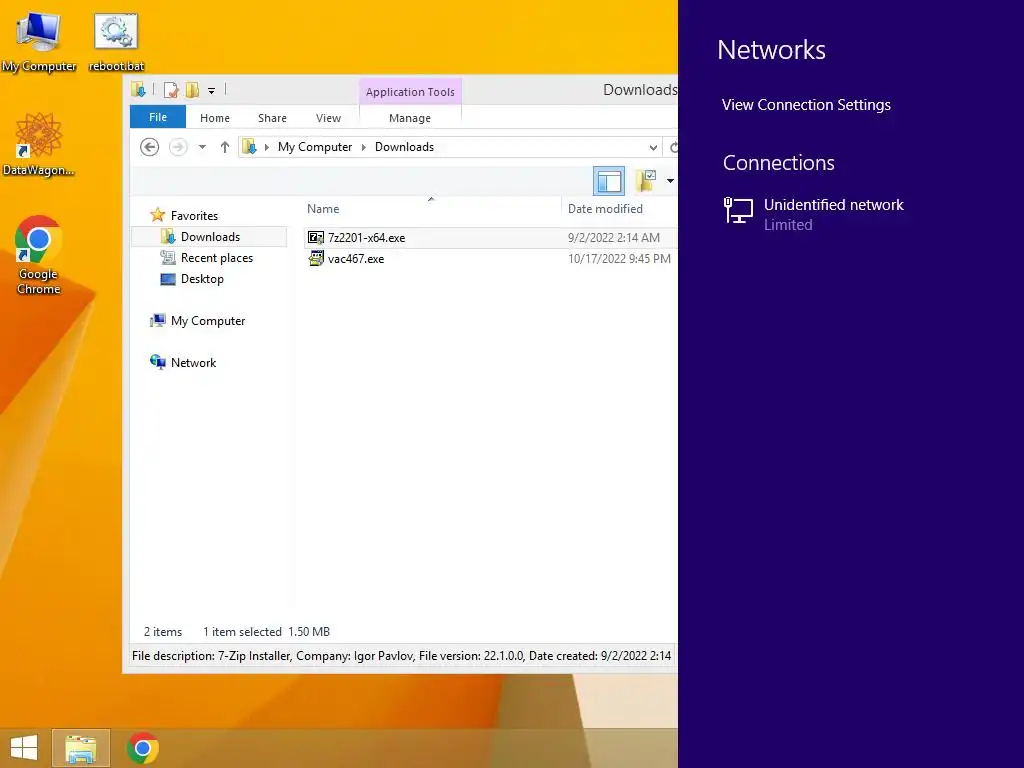The height and width of the screenshot is (768, 1024).
Task: Click the Properties quick access icon
Action: [171, 90]
